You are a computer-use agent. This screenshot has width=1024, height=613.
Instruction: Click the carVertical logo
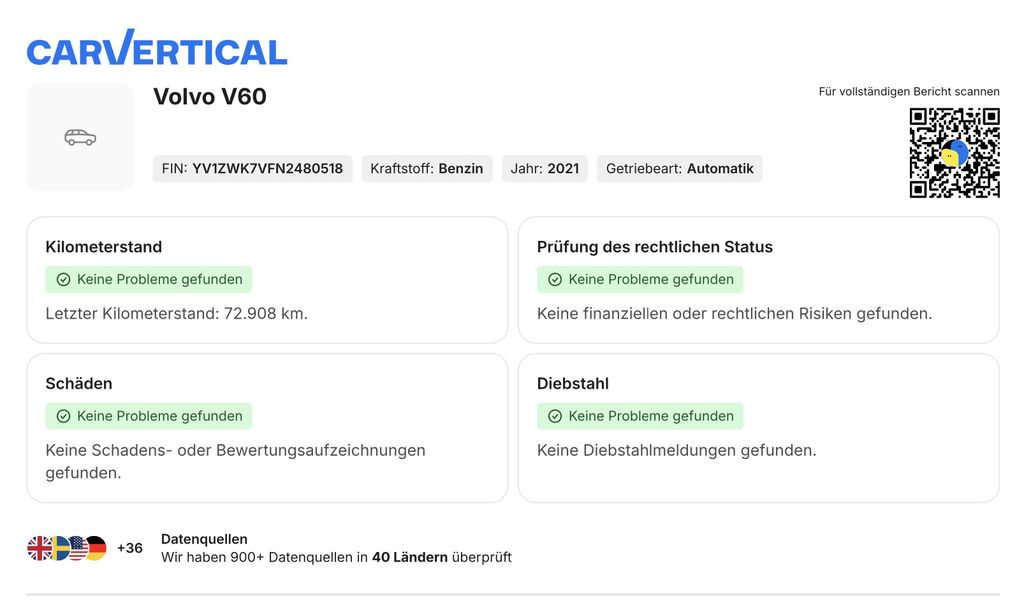157,49
